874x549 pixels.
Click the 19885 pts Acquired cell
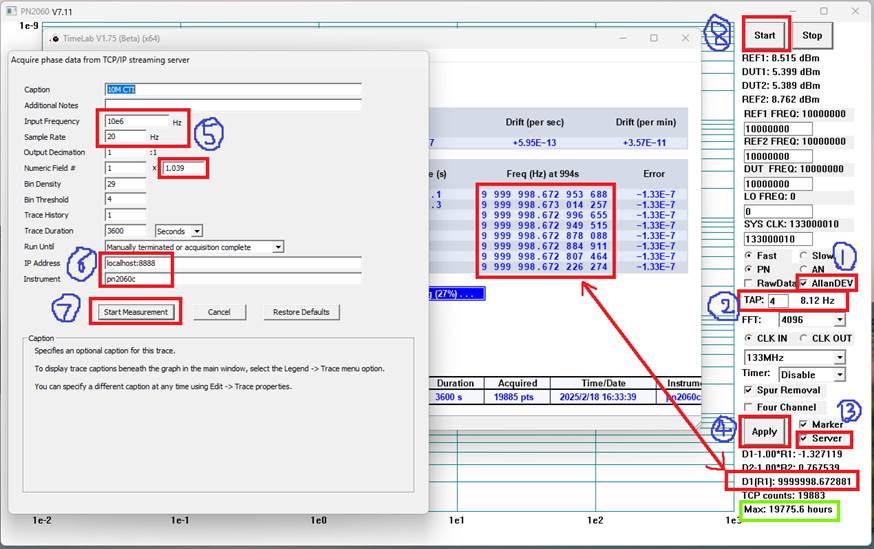pyautogui.click(x=513, y=397)
